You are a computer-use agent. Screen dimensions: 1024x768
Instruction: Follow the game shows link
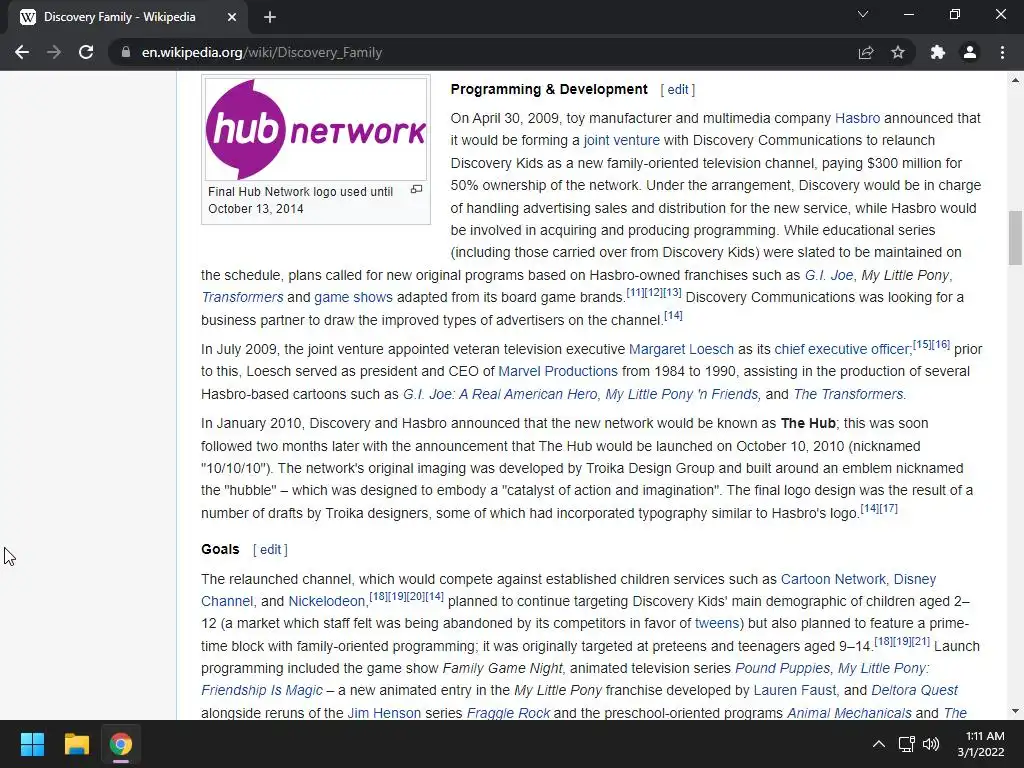pyautogui.click(x=353, y=297)
